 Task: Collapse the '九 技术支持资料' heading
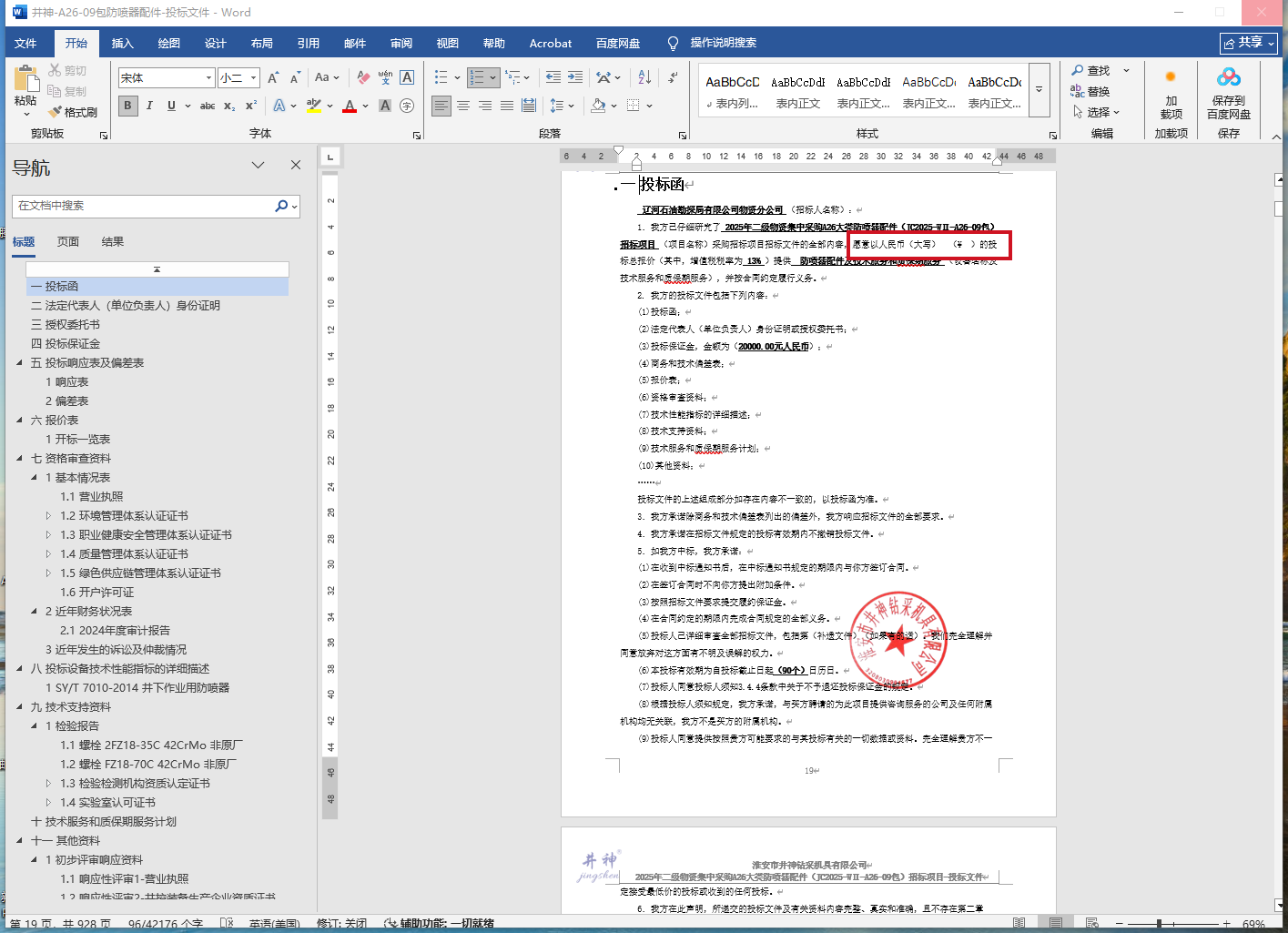20,707
